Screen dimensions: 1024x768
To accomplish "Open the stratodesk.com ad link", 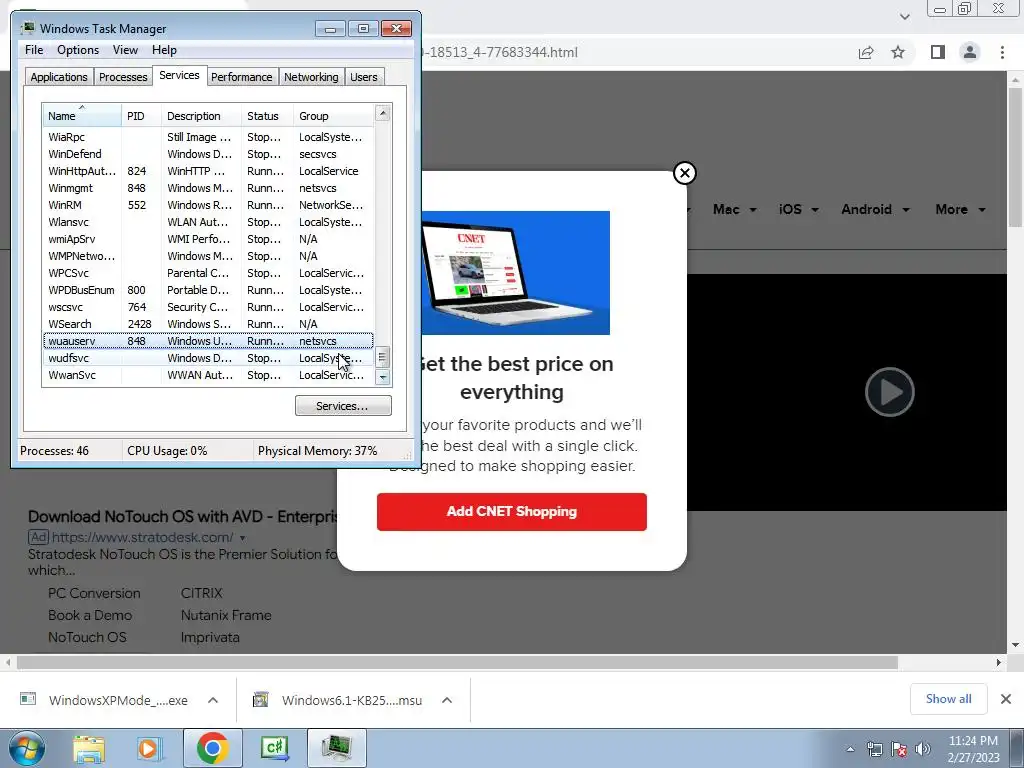I will coord(142,537).
